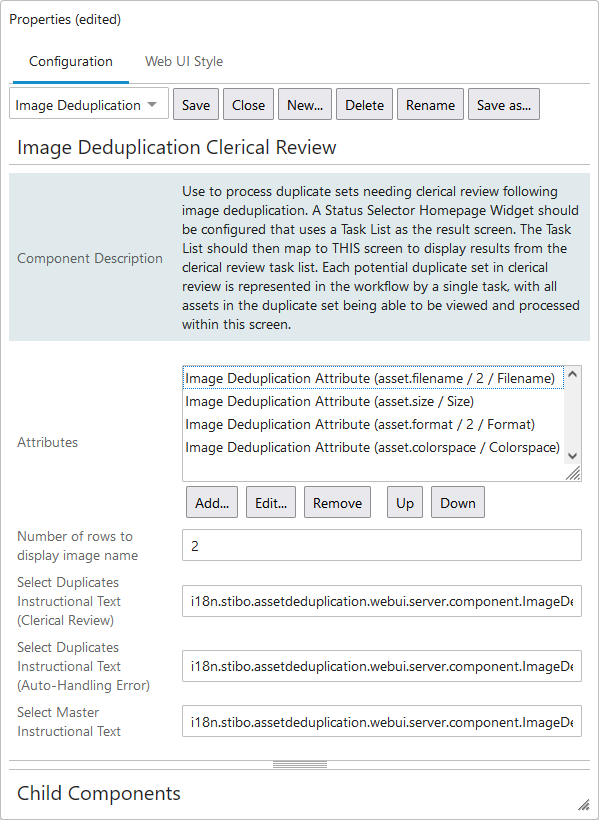Click the horizontal splitter above Child Components
Viewport: 599px width, 820px height.
point(299,765)
